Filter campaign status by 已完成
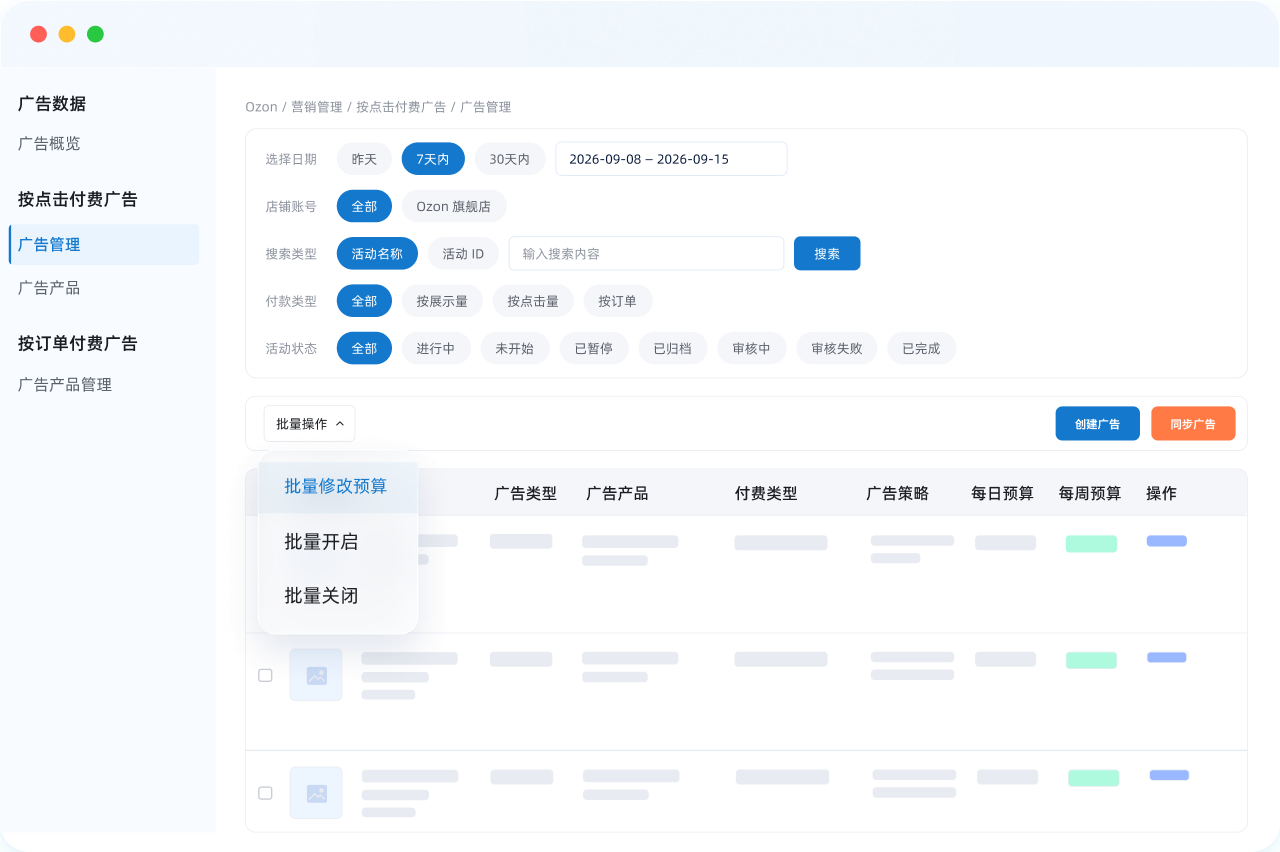 pyautogui.click(x=922, y=349)
